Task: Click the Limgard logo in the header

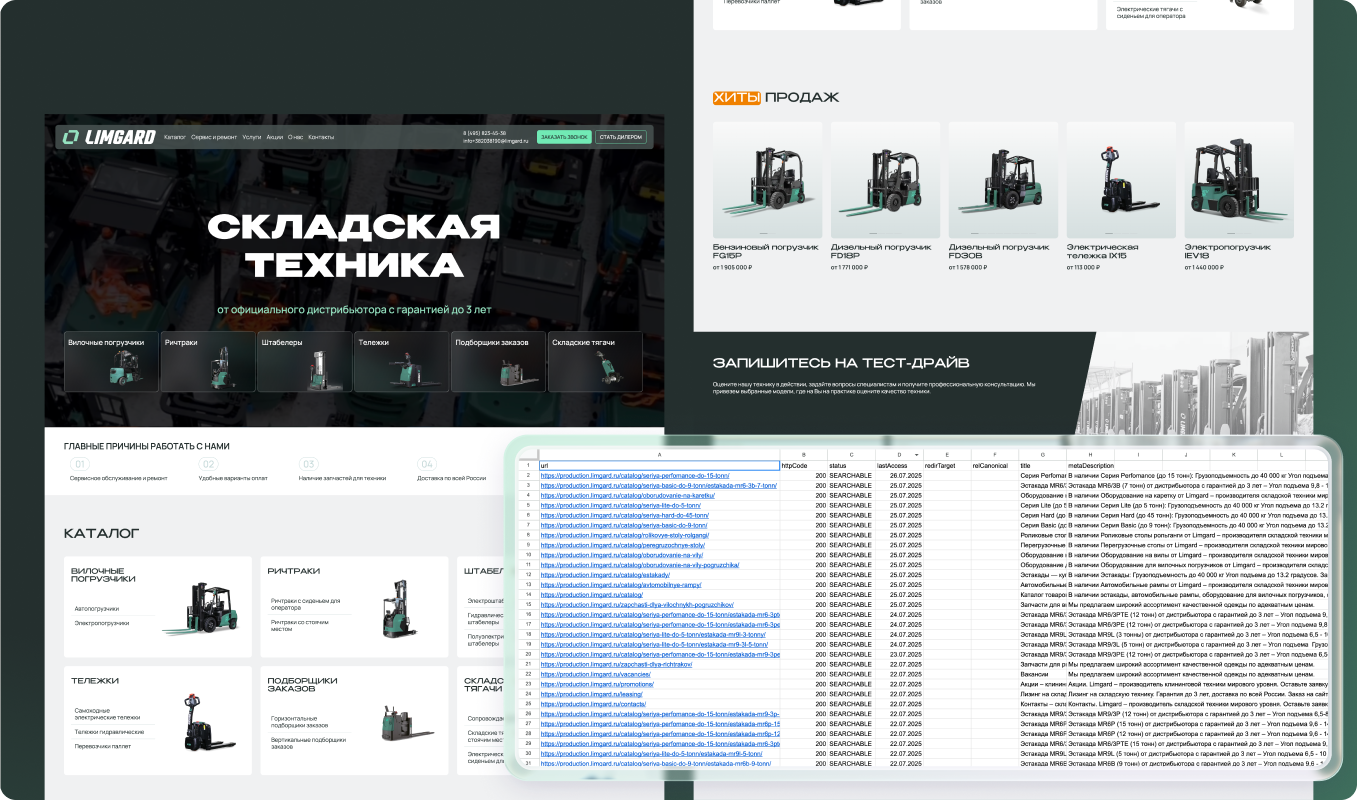Action: (x=108, y=137)
